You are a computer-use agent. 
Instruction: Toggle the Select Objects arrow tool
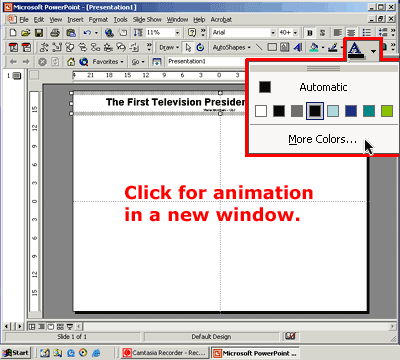(188, 47)
